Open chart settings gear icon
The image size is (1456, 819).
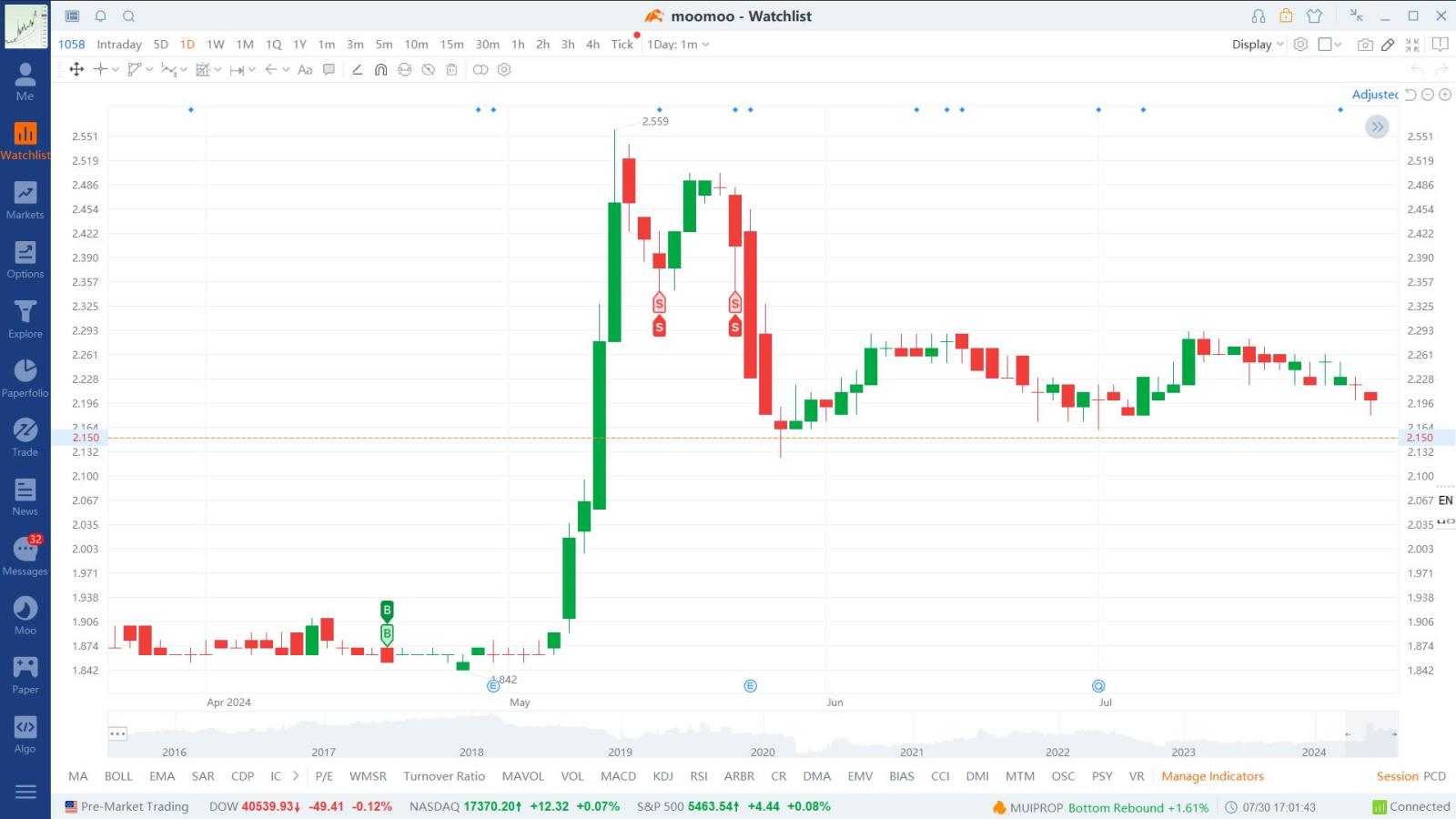pos(1300,44)
